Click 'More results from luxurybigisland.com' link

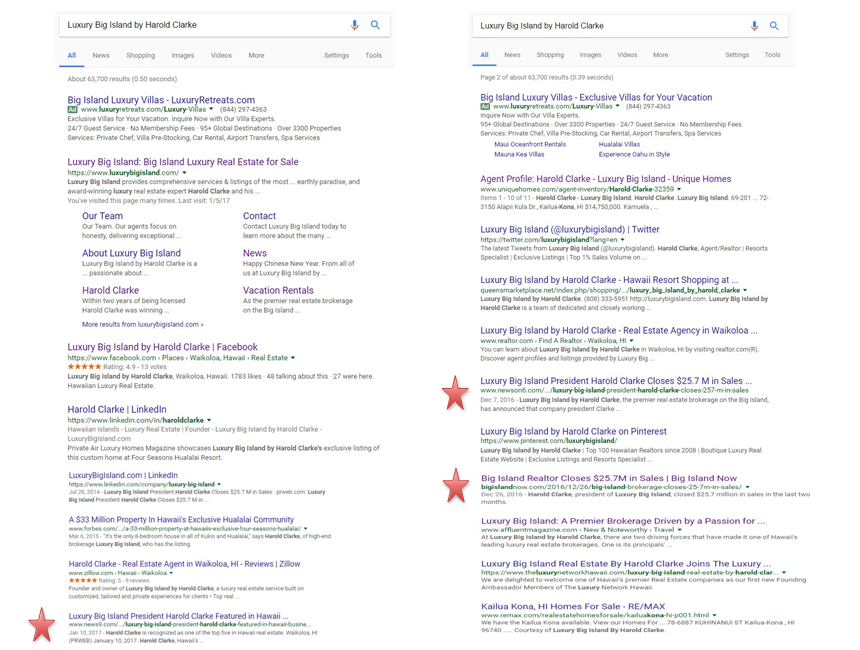click(x=142, y=325)
